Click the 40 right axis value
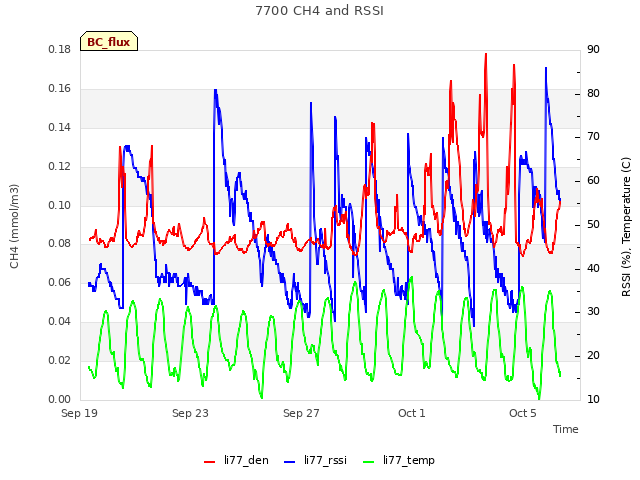This screenshot has width=640, height=480. click(x=593, y=269)
